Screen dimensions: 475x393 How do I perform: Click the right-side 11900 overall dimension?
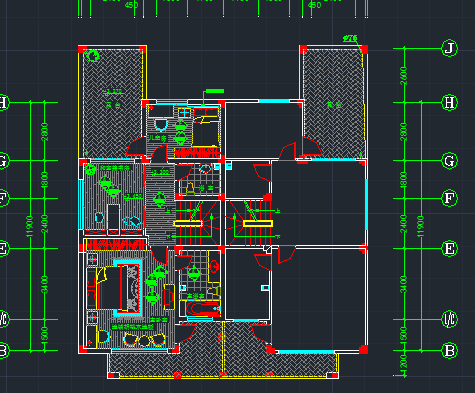(x=420, y=227)
